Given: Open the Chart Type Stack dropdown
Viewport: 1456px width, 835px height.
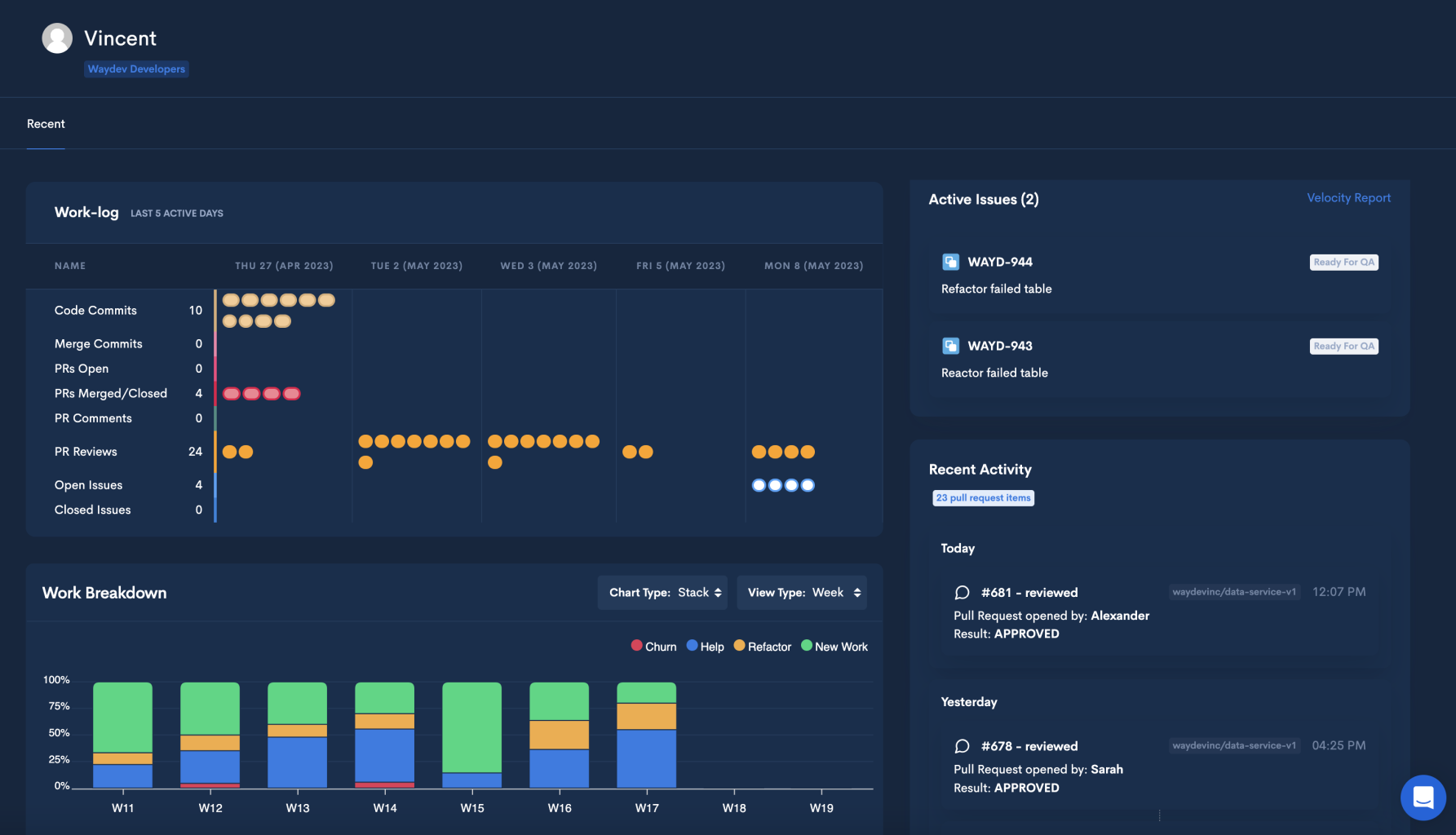Looking at the screenshot, I should coord(662,593).
